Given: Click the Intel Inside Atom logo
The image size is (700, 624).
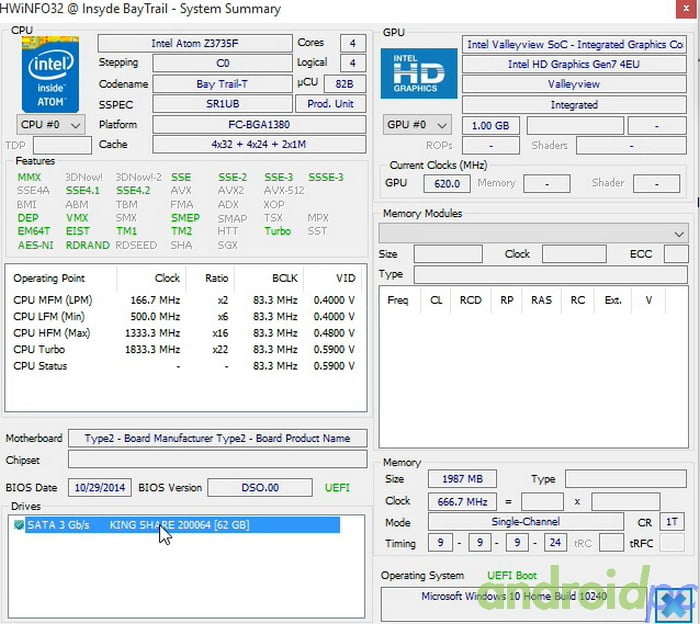Looking at the screenshot, I should [x=50, y=74].
